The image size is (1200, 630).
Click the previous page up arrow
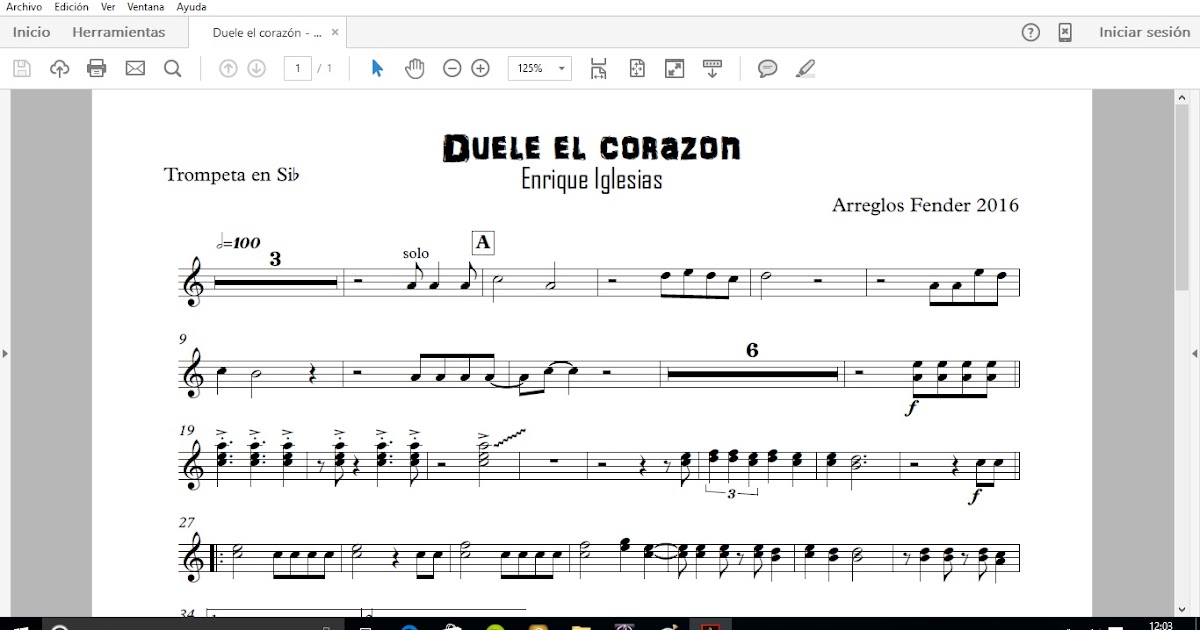tap(229, 68)
